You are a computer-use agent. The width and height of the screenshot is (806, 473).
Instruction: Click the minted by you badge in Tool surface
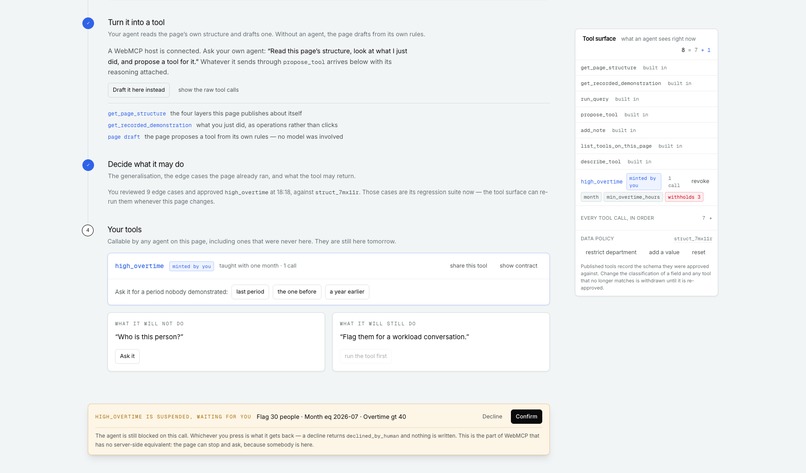point(644,181)
